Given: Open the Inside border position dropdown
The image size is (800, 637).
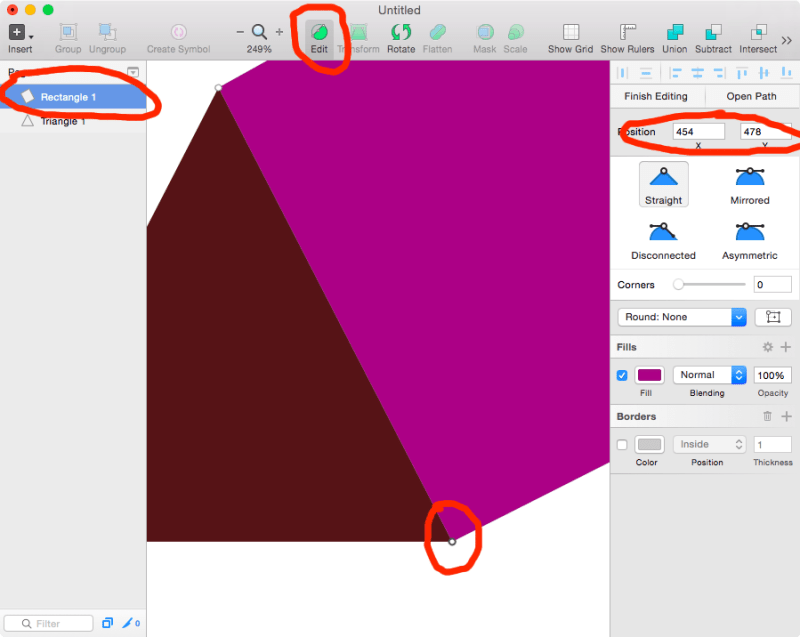Looking at the screenshot, I should [x=709, y=444].
